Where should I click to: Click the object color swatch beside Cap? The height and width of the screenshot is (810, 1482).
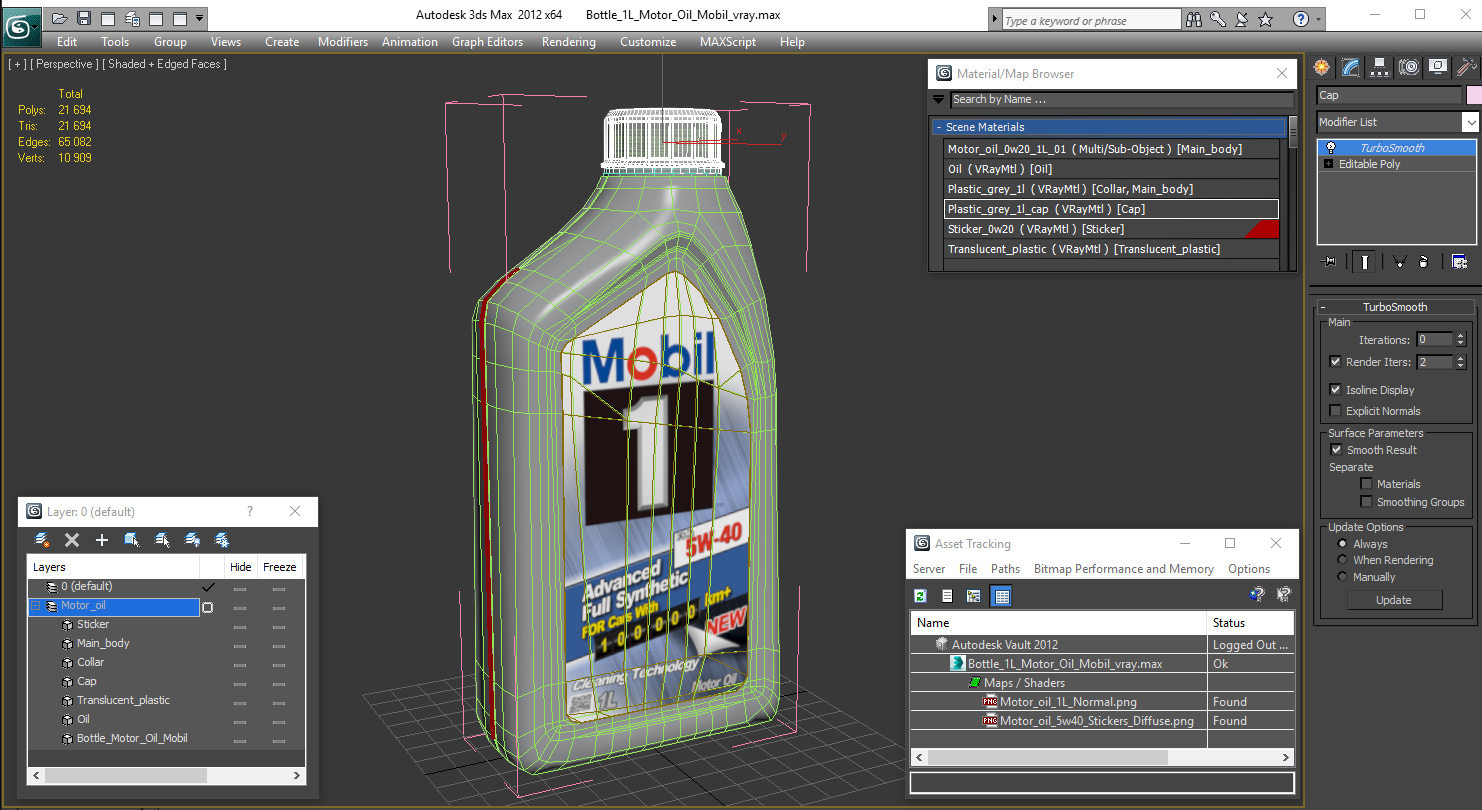(x=1473, y=95)
